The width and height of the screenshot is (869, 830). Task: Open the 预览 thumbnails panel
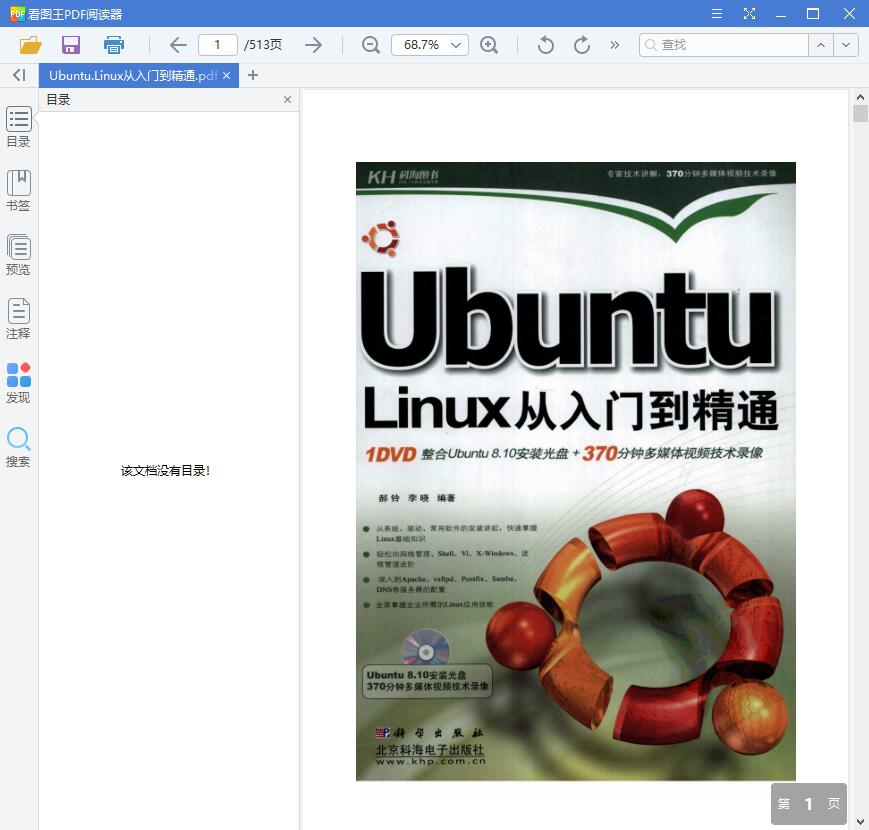pyautogui.click(x=18, y=255)
